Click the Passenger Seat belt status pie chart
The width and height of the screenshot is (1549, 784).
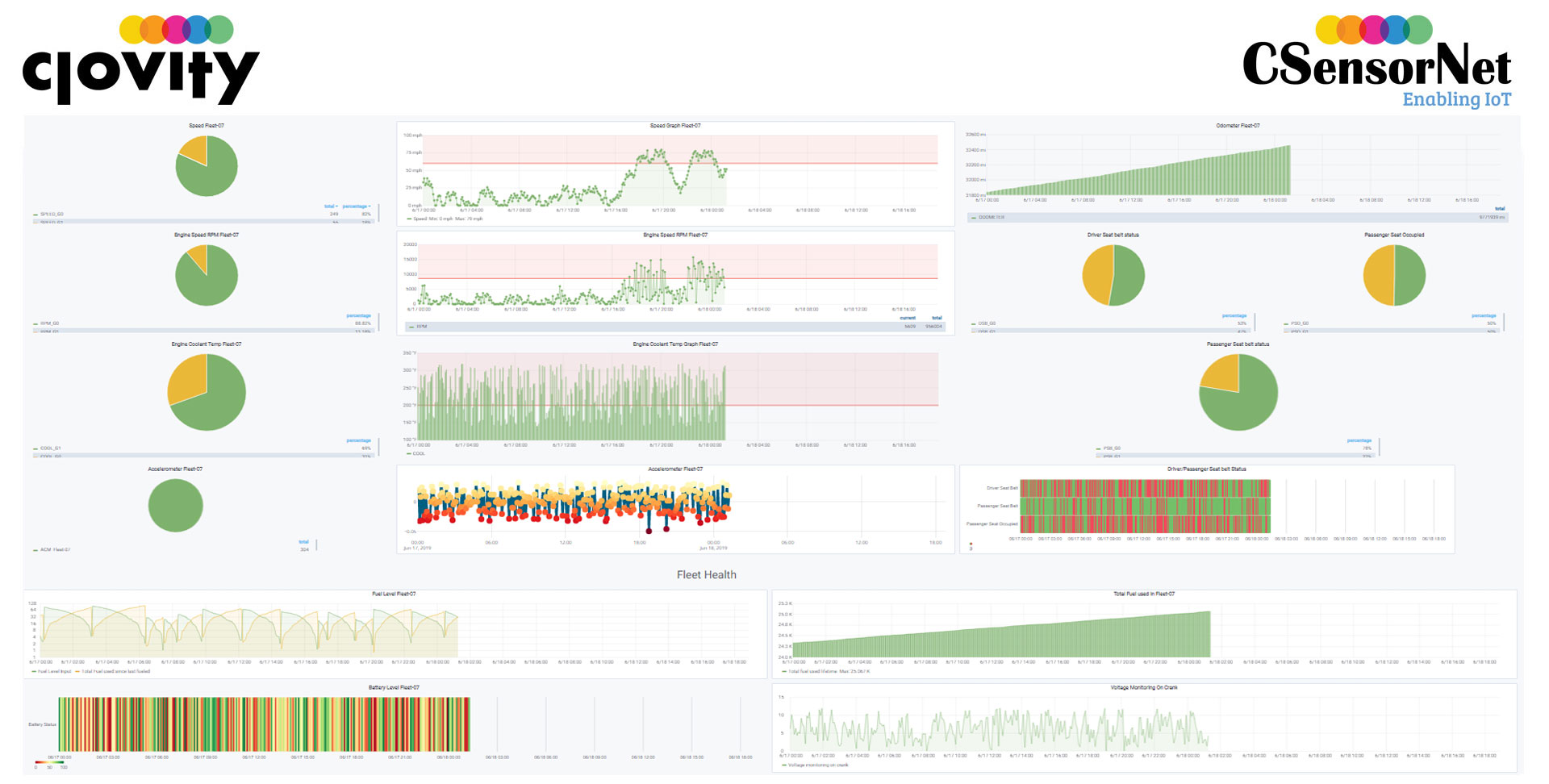[1238, 392]
